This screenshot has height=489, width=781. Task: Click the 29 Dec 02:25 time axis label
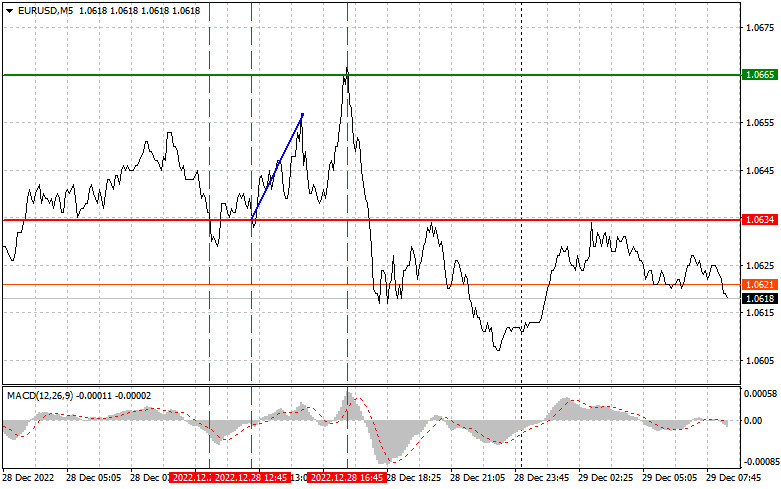click(606, 478)
